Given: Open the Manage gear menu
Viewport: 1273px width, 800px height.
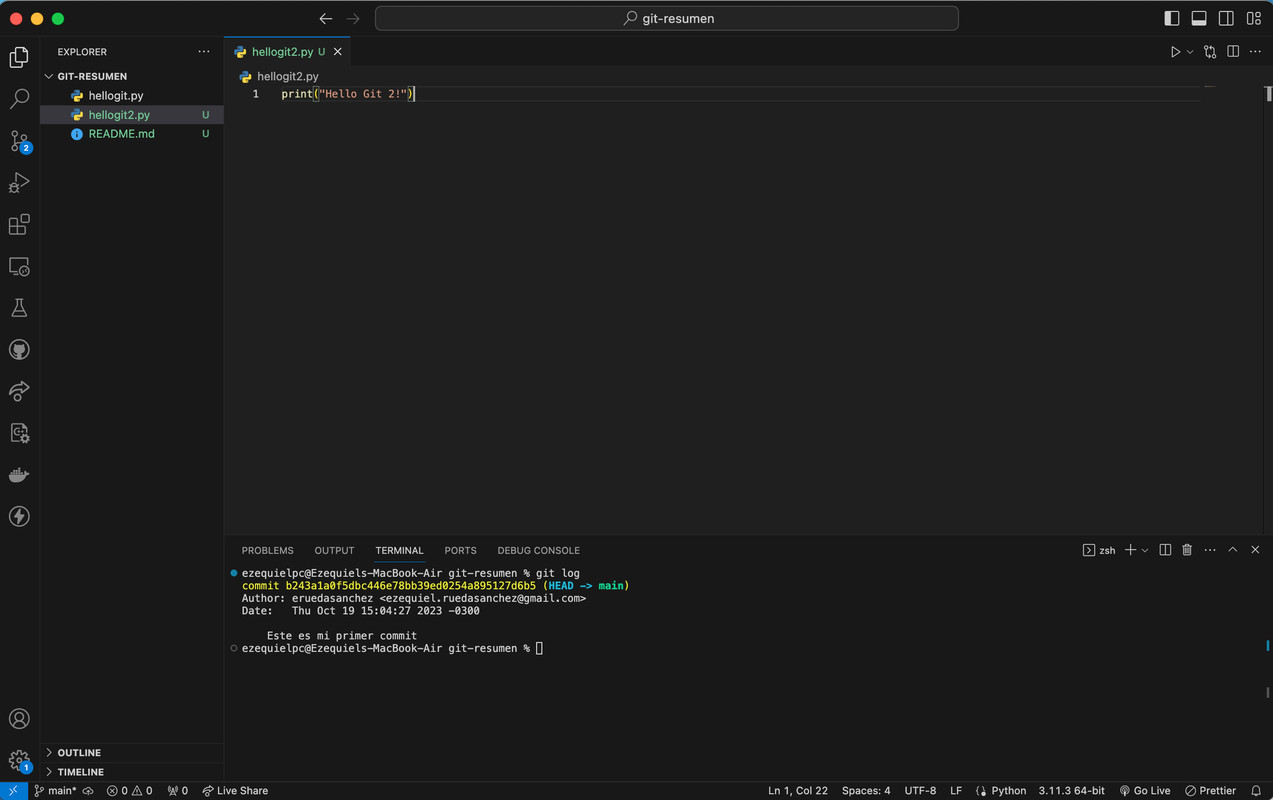Looking at the screenshot, I should 19,761.
